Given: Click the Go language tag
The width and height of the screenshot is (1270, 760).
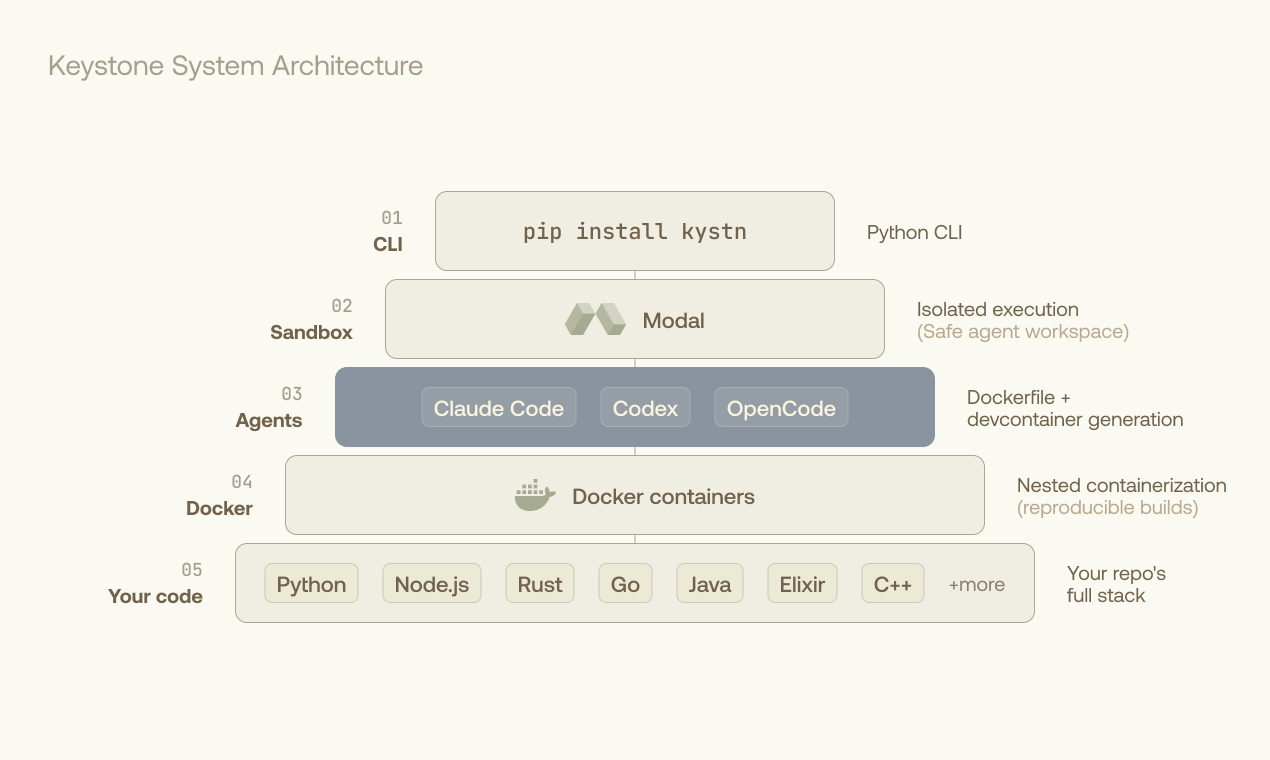Looking at the screenshot, I should pyautogui.click(x=625, y=584).
